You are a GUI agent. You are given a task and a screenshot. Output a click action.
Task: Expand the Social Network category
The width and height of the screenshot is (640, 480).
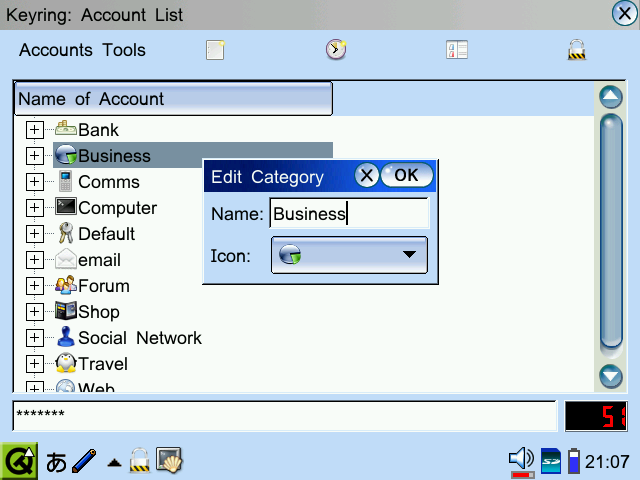click(x=34, y=338)
